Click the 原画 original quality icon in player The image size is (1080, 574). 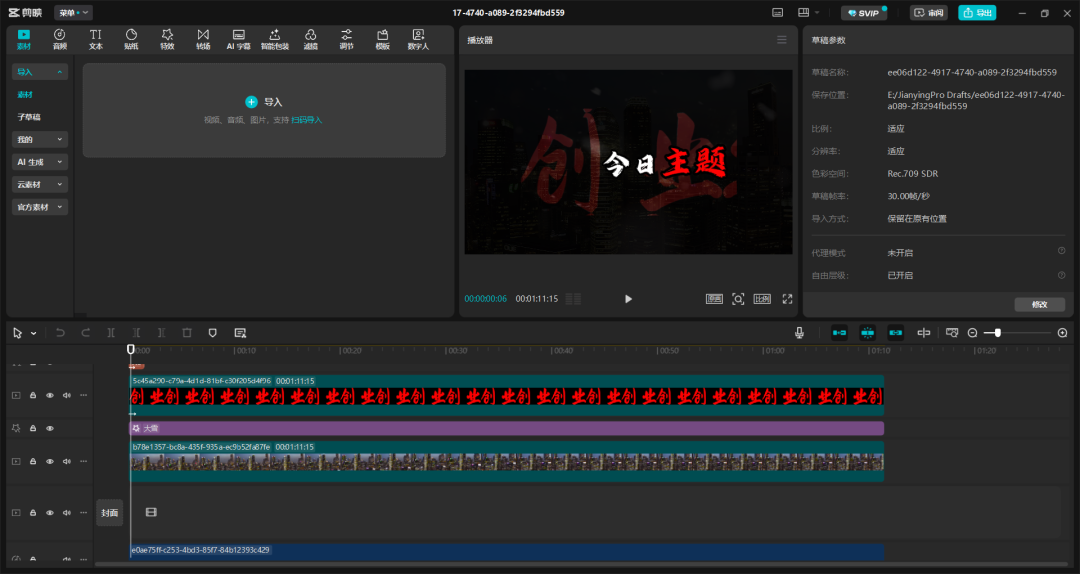[x=714, y=298]
